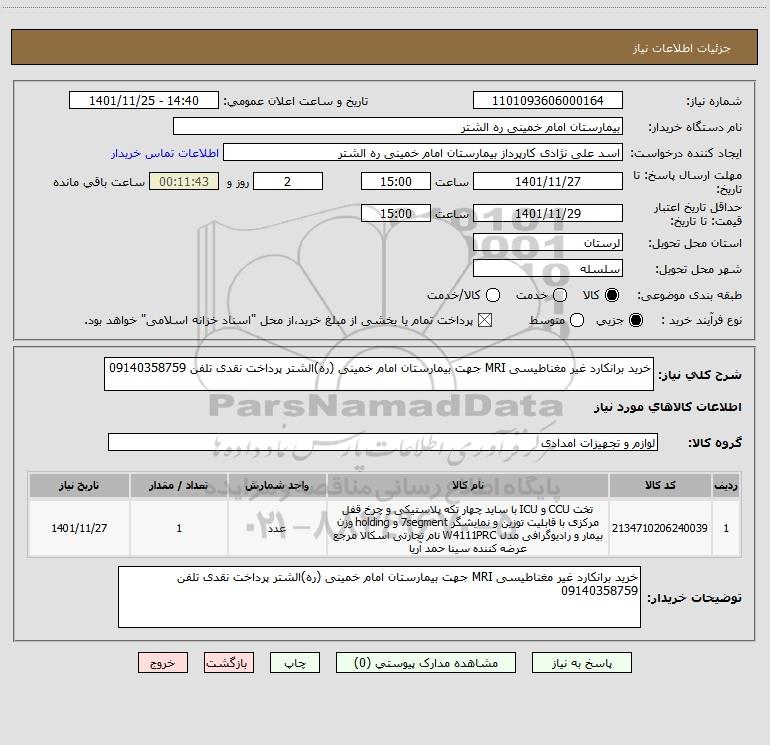
Task: Click the کد کالا column header
Action: point(660,485)
